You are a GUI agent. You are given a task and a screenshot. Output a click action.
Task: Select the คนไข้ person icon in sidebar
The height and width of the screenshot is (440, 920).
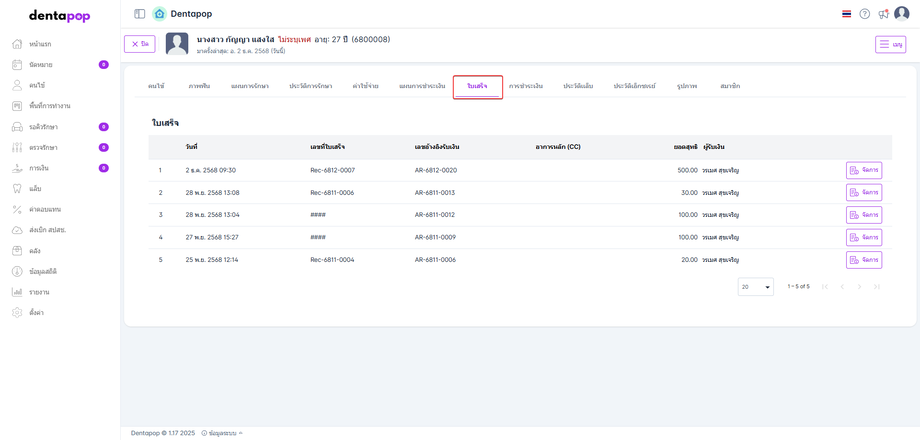(x=17, y=85)
